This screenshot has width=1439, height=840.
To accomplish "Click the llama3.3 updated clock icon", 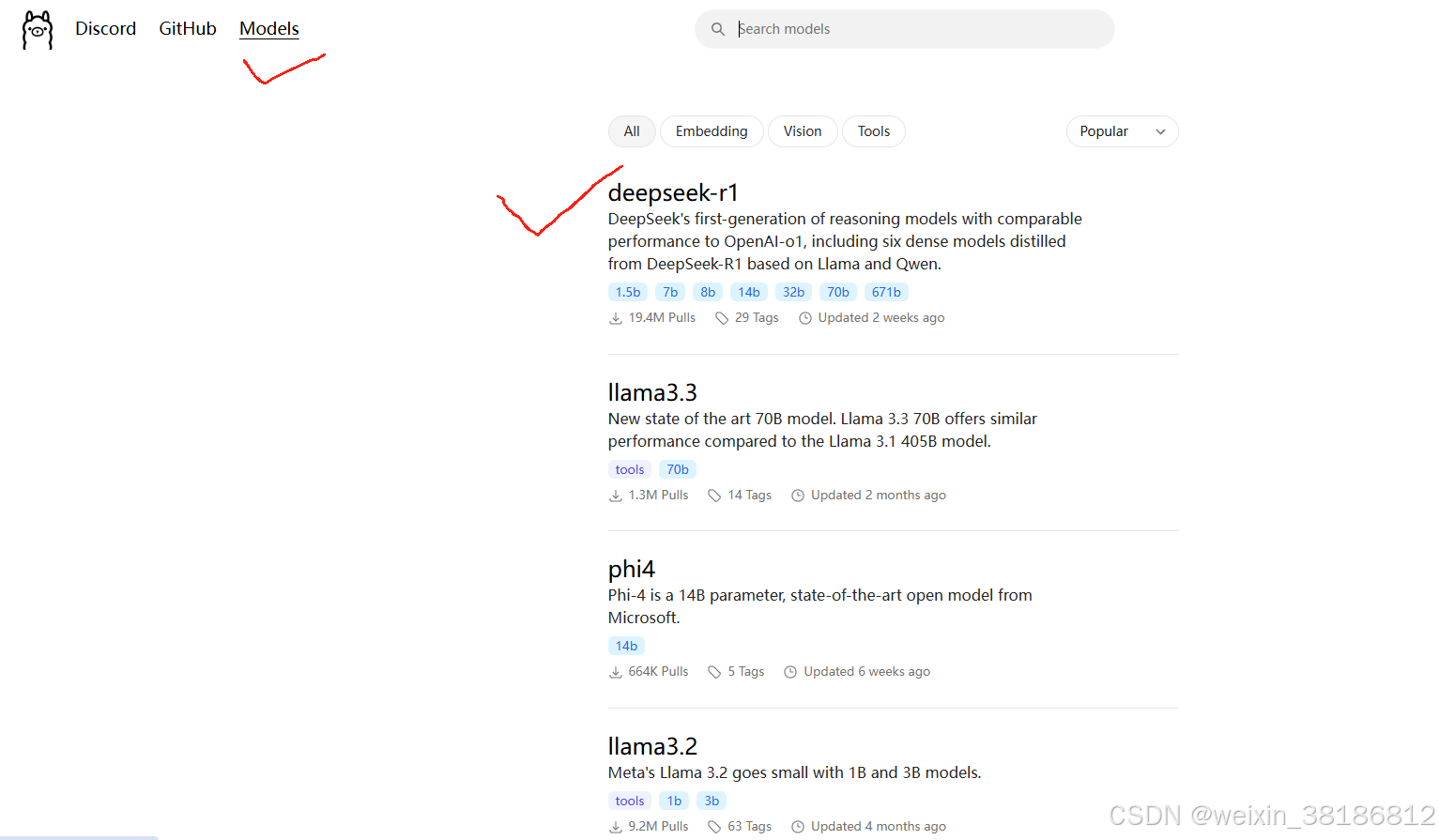I will 798,496.
